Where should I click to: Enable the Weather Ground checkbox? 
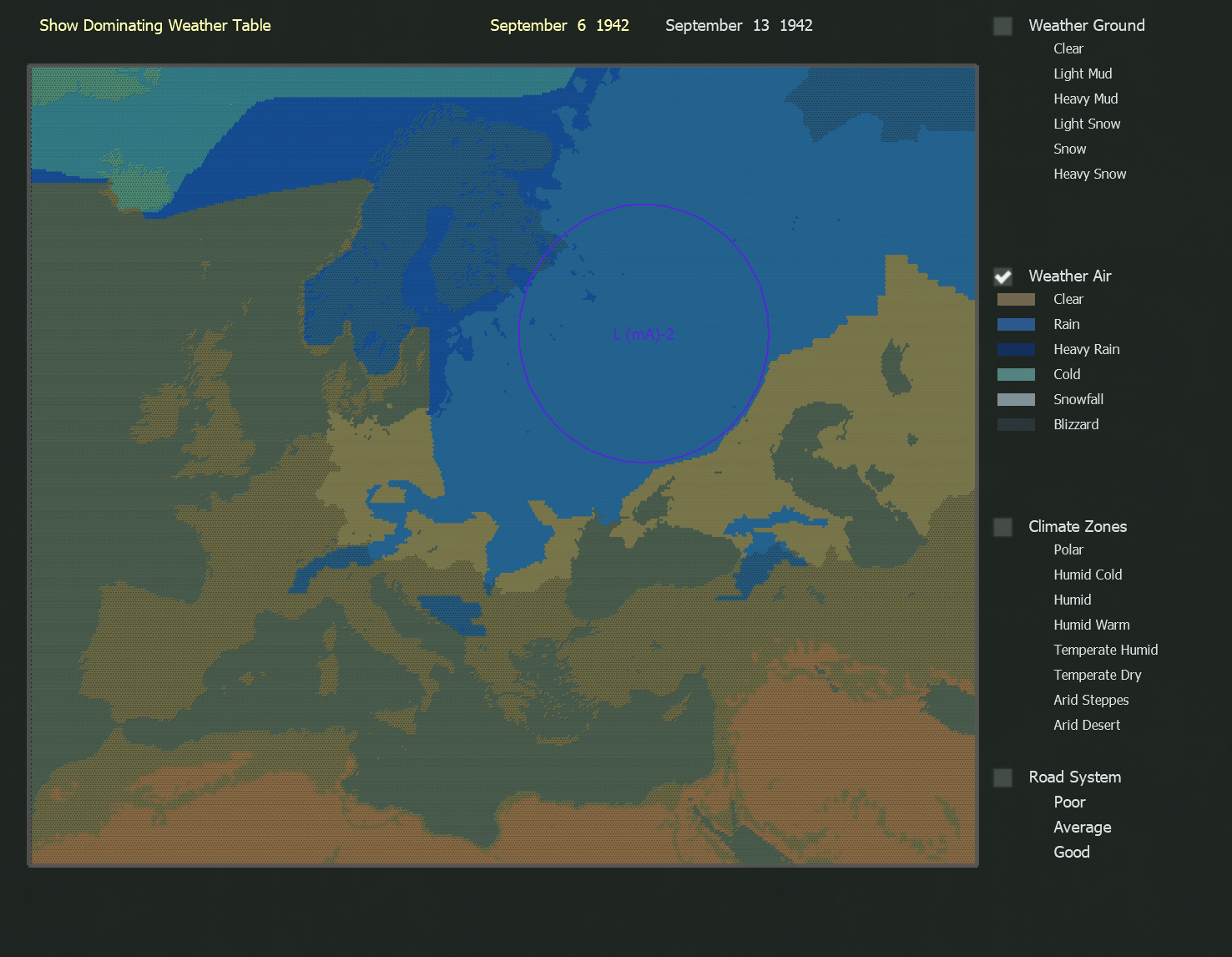pos(1002,26)
